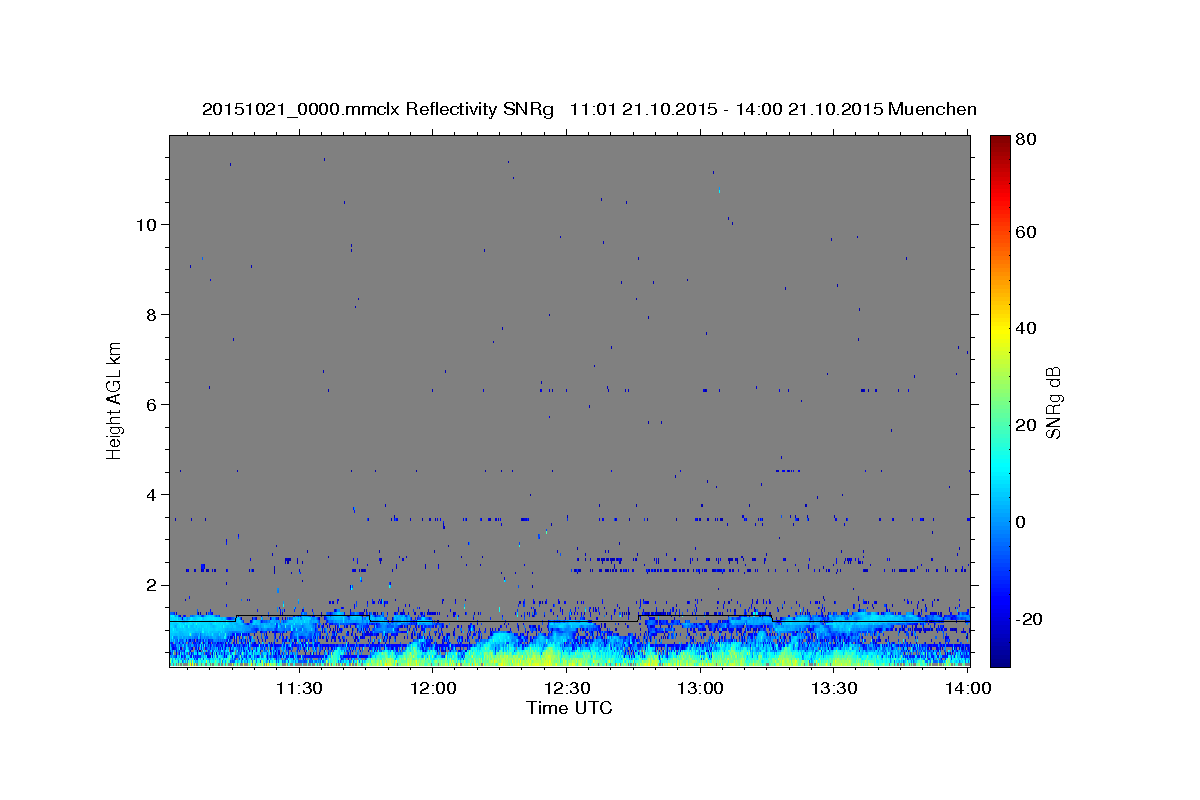Click the 12:30 time tick label
Image resolution: width=1200 pixels, height=800 pixels.
[567, 688]
